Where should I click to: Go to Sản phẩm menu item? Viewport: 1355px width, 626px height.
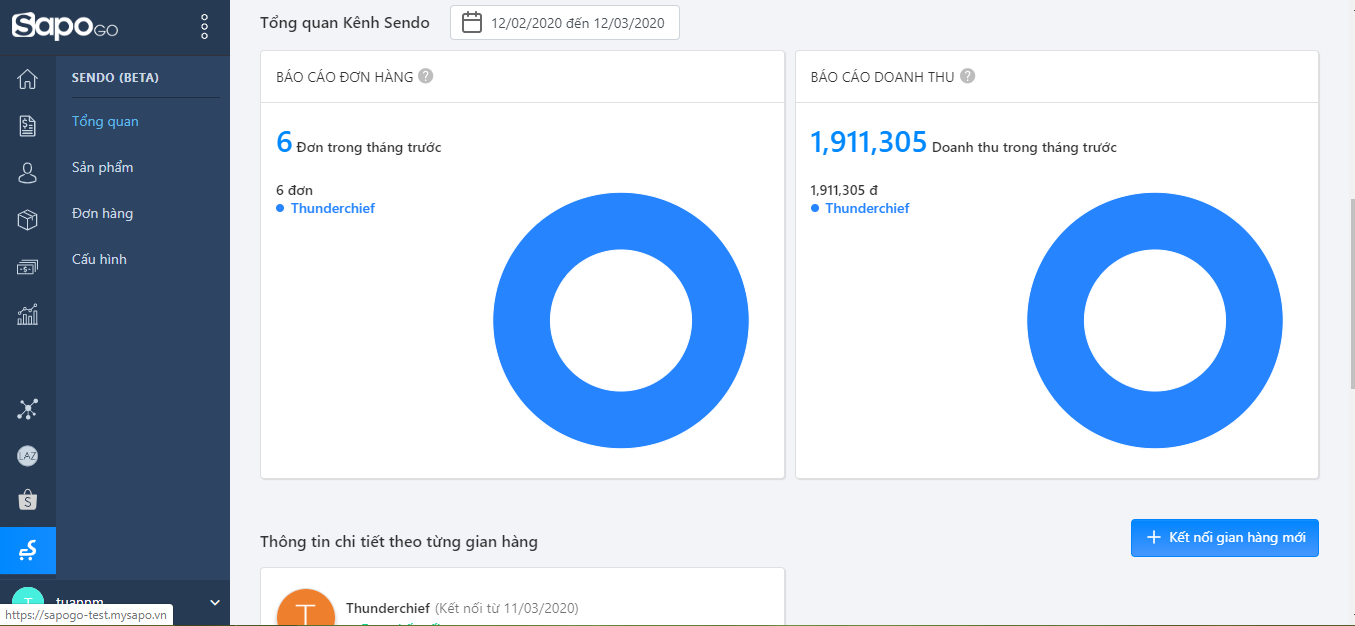(x=103, y=167)
